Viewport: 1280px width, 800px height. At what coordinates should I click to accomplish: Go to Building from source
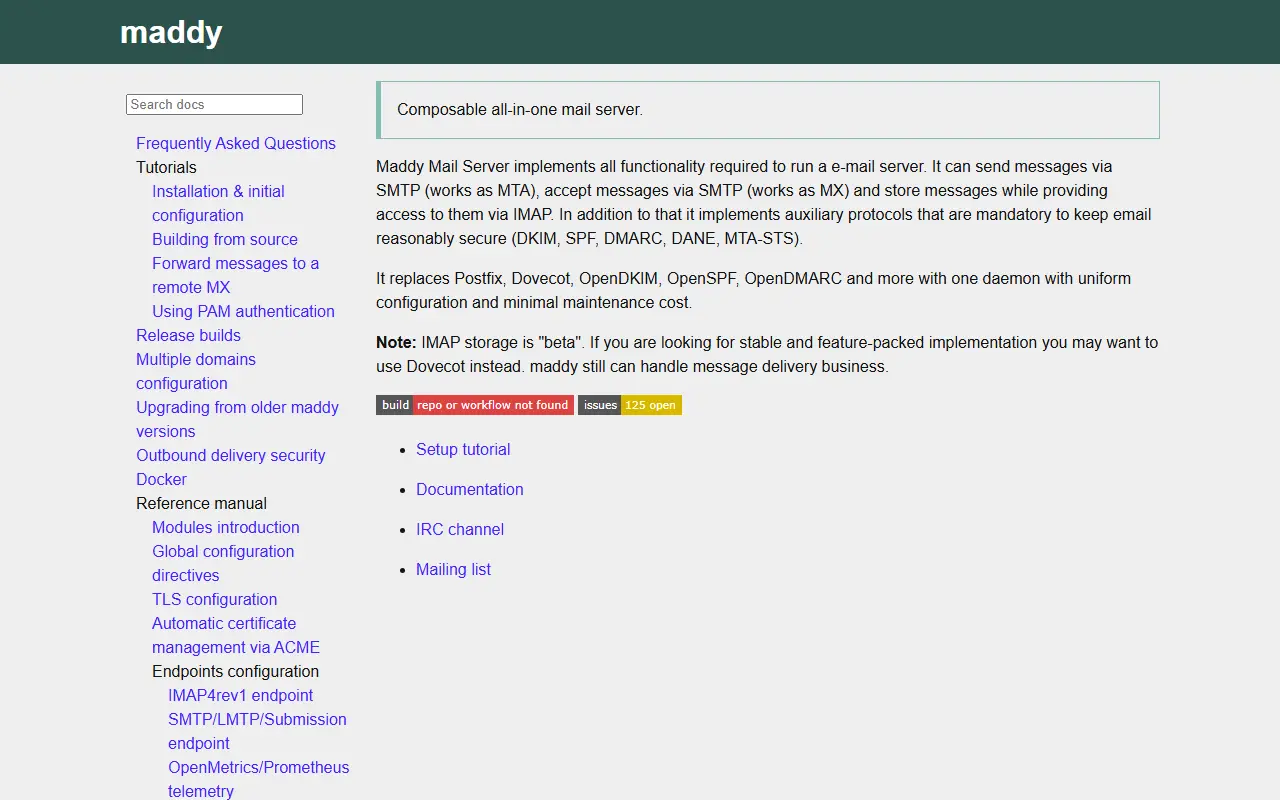coord(225,239)
